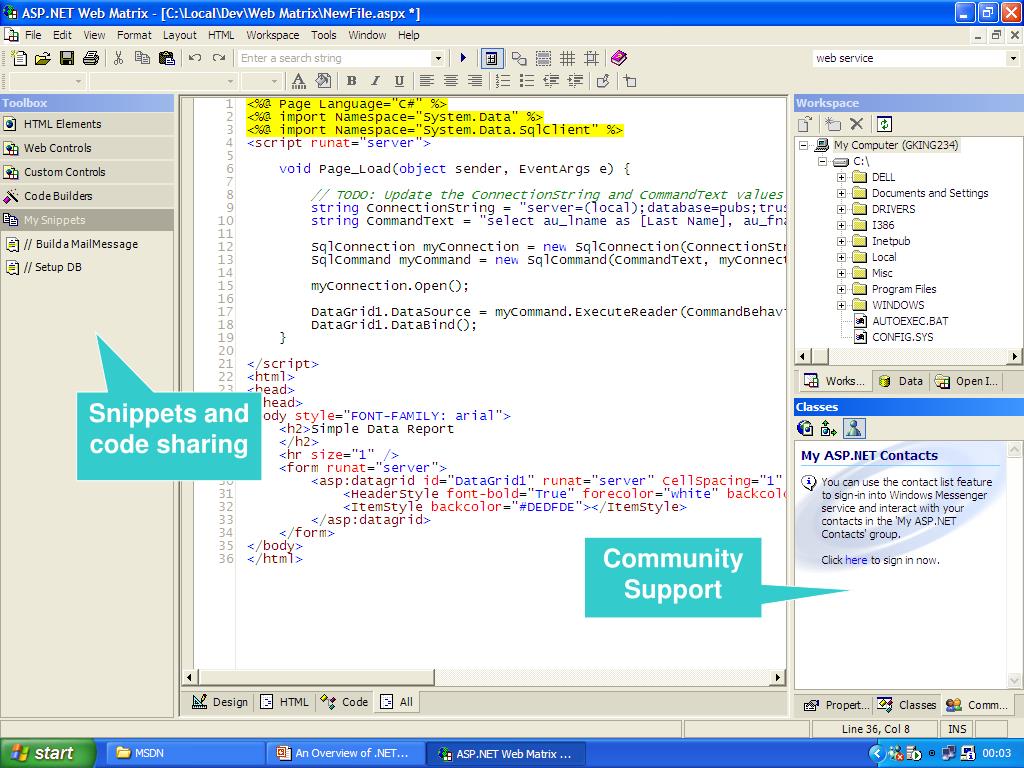Click the person contacts icon in Classes panel
Screen dimensions: 1024x768
pos(854,428)
